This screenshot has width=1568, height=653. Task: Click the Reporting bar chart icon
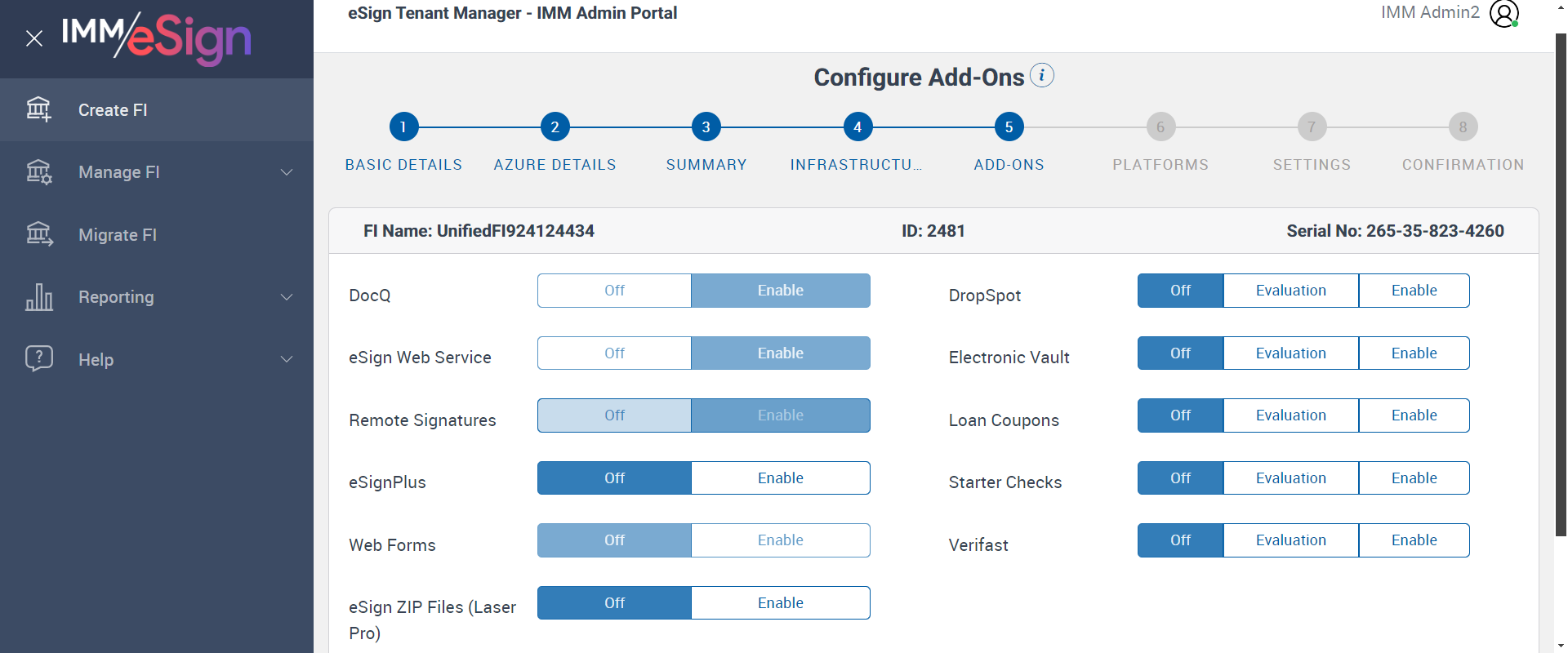click(38, 297)
